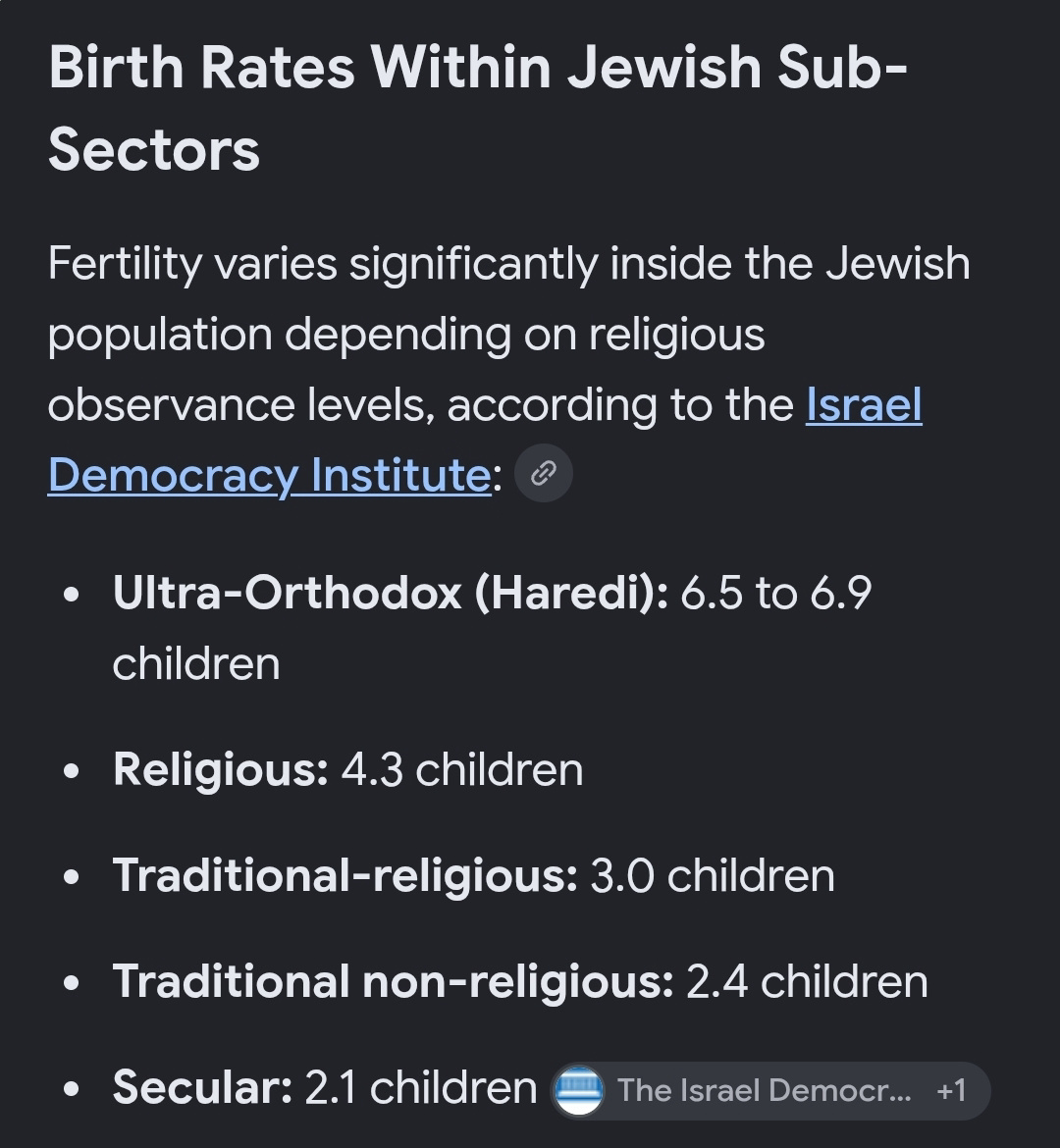Click the '2.1 children' value

(420, 1087)
